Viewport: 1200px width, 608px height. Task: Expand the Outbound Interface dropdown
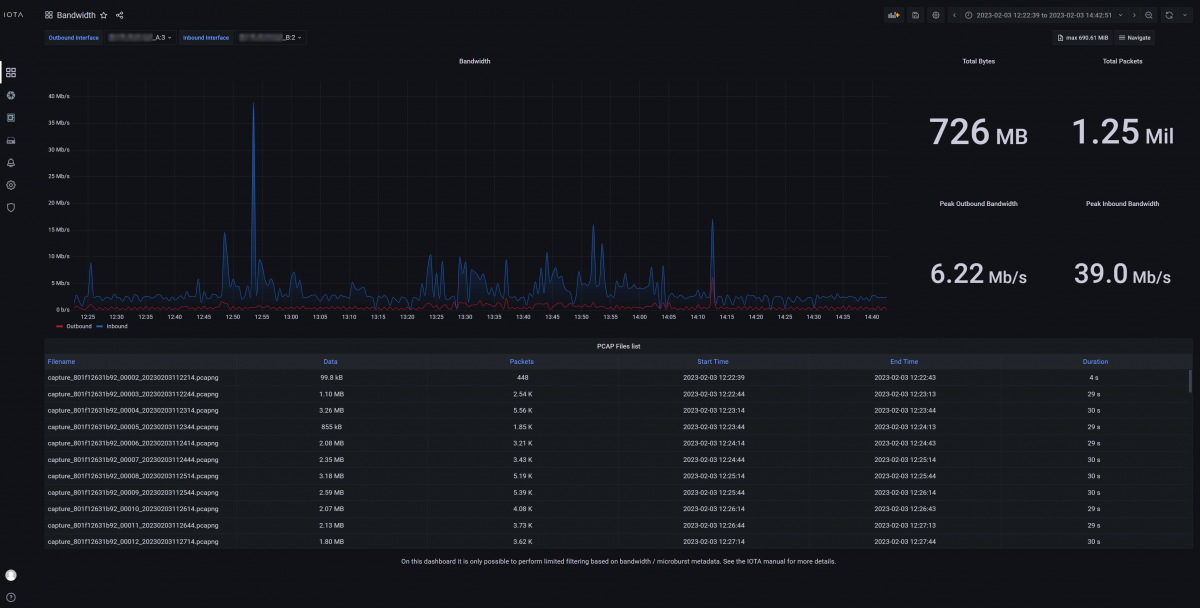(141, 37)
